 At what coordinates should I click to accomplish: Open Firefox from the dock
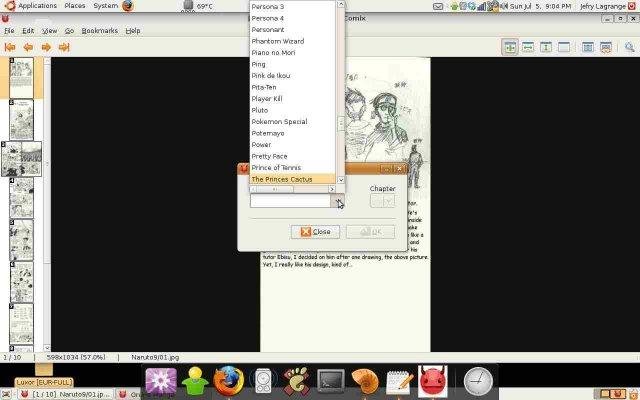coord(229,381)
